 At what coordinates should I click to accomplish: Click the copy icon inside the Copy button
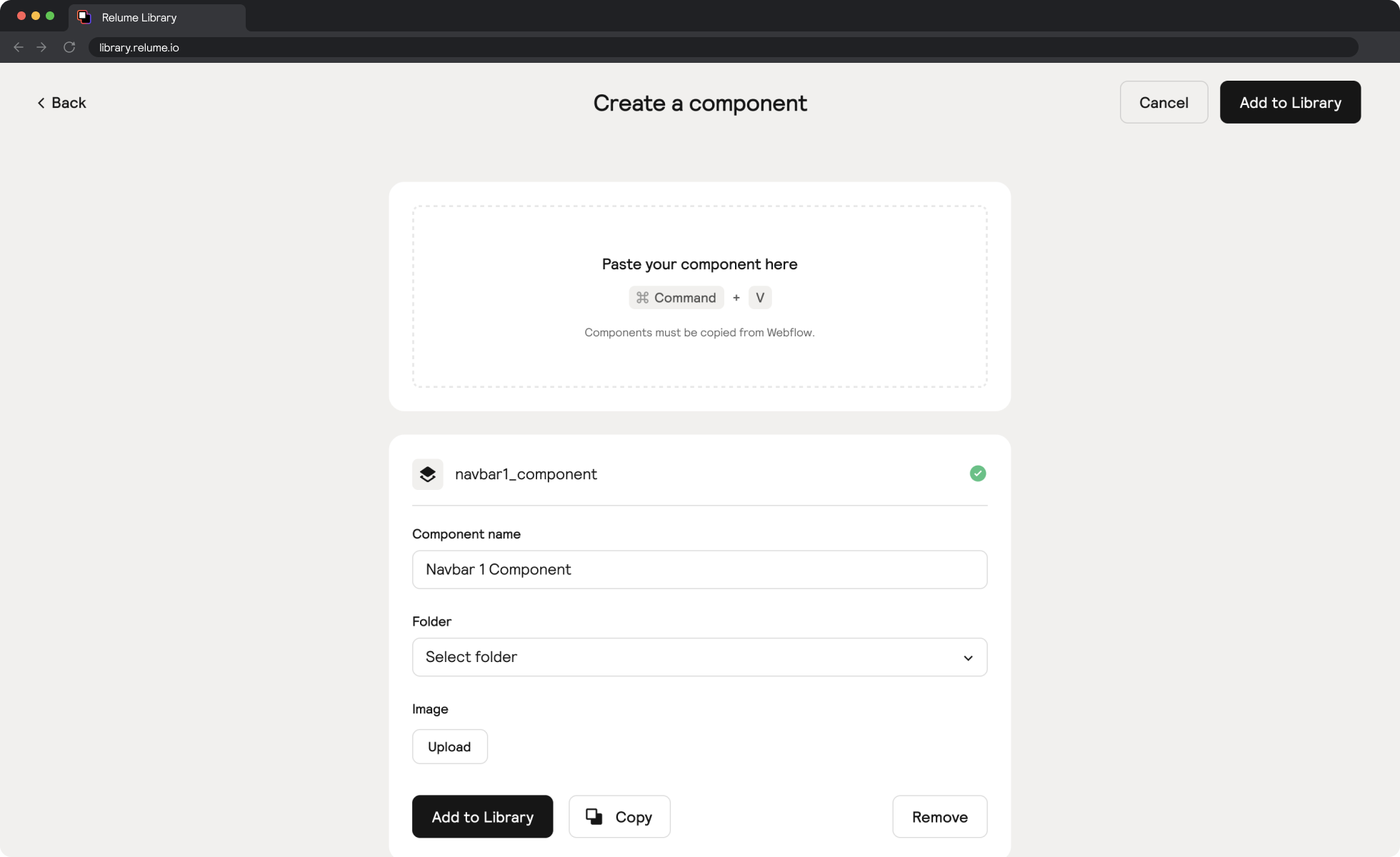595,816
